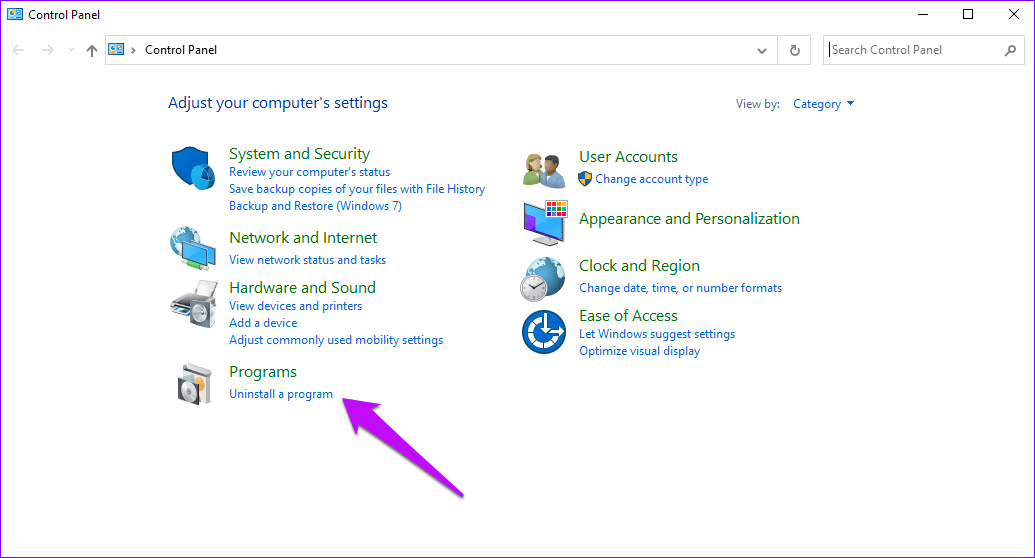Minimize the Control Panel window
This screenshot has height=558, width=1035.
pyautogui.click(x=923, y=14)
